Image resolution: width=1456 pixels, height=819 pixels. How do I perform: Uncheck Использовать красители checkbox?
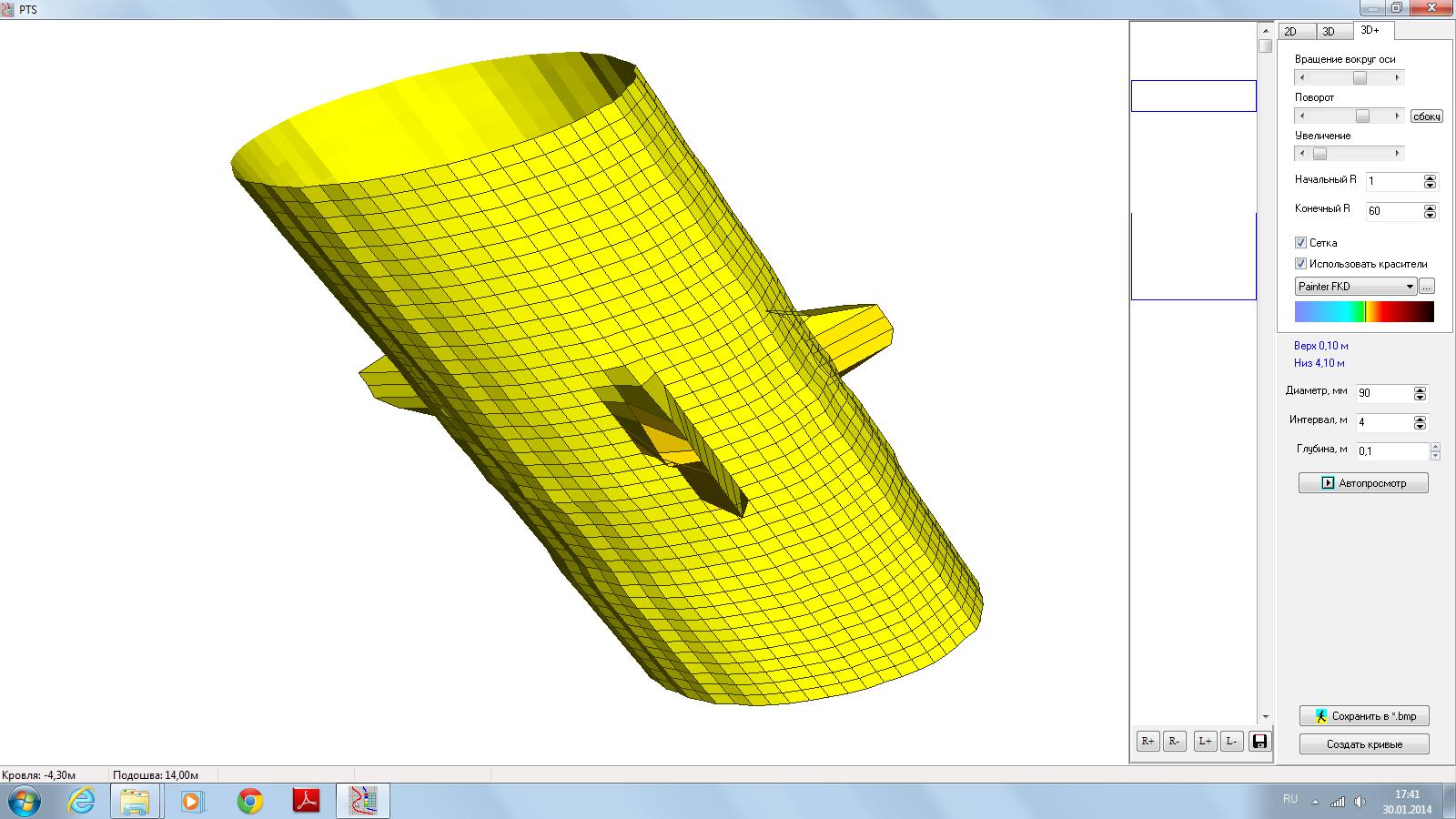[1300, 264]
